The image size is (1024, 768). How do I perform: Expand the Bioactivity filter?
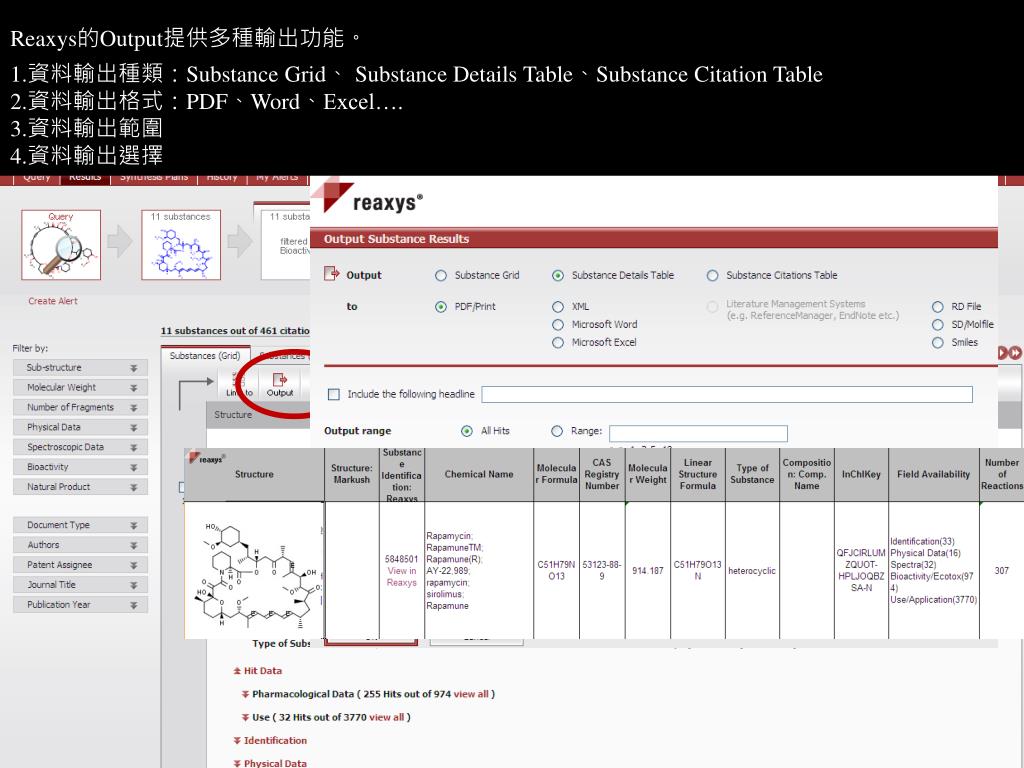80,467
